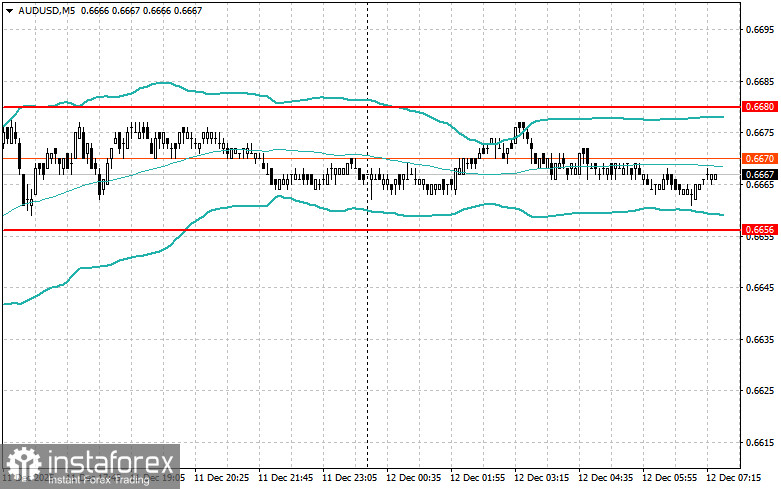Select the 0.6625 price axis value
Screen dimensions: 781x489
pyautogui.click(x=760, y=390)
